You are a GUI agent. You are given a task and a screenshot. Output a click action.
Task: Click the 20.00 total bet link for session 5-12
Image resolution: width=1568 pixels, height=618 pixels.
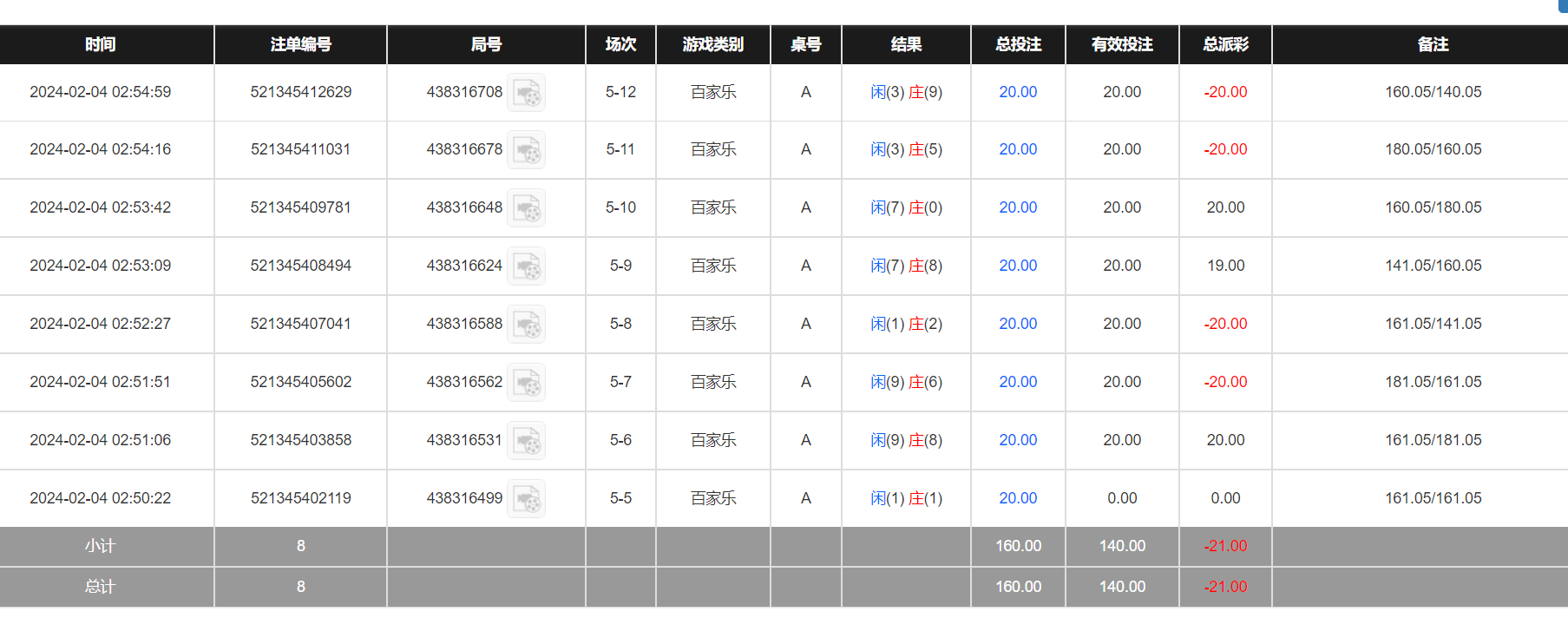pos(1018,92)
